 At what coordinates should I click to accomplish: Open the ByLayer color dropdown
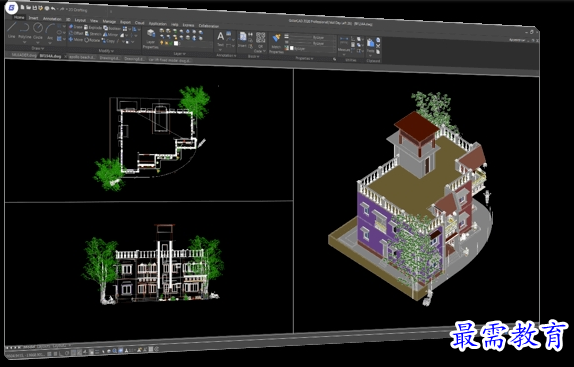pos(312,48)
